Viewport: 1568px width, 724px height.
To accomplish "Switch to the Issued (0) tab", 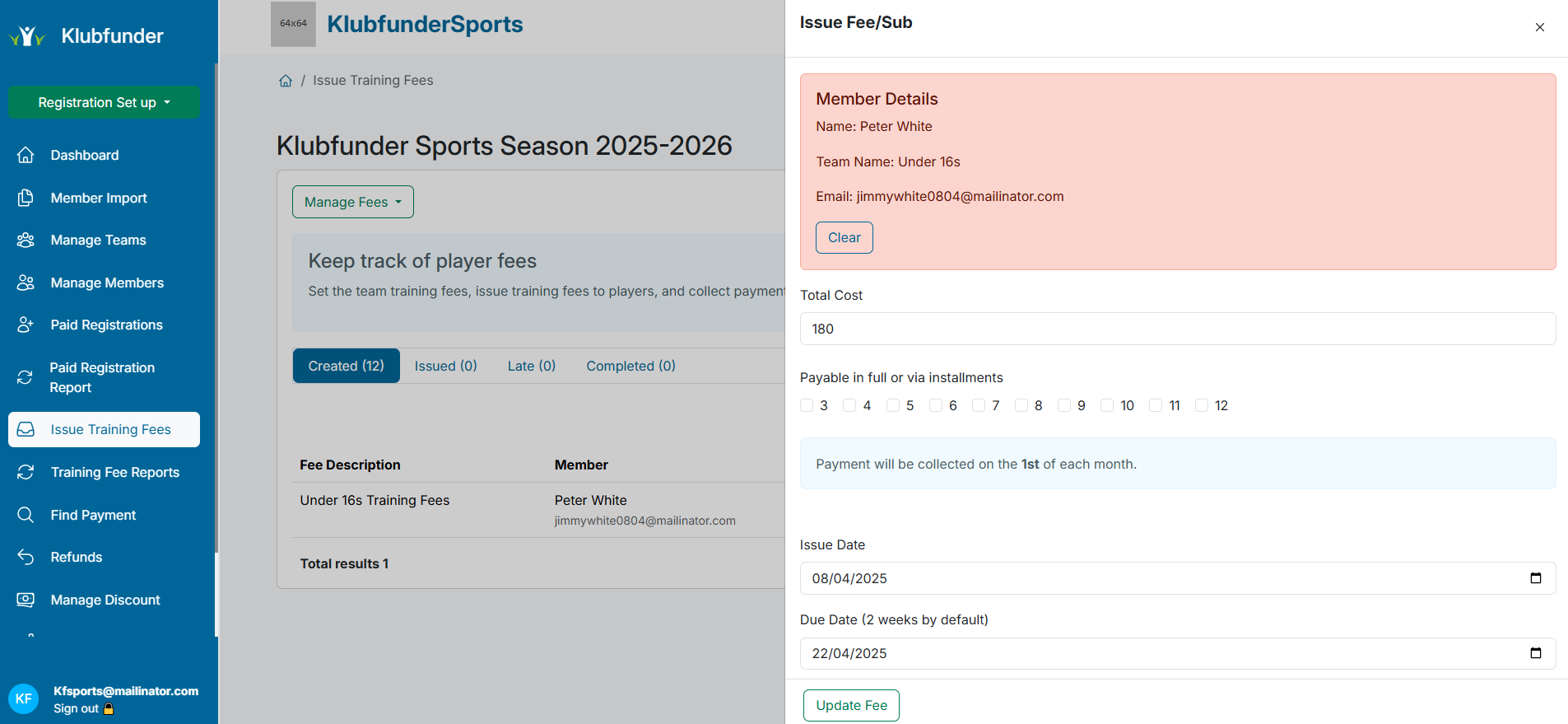I will (445, 366).
